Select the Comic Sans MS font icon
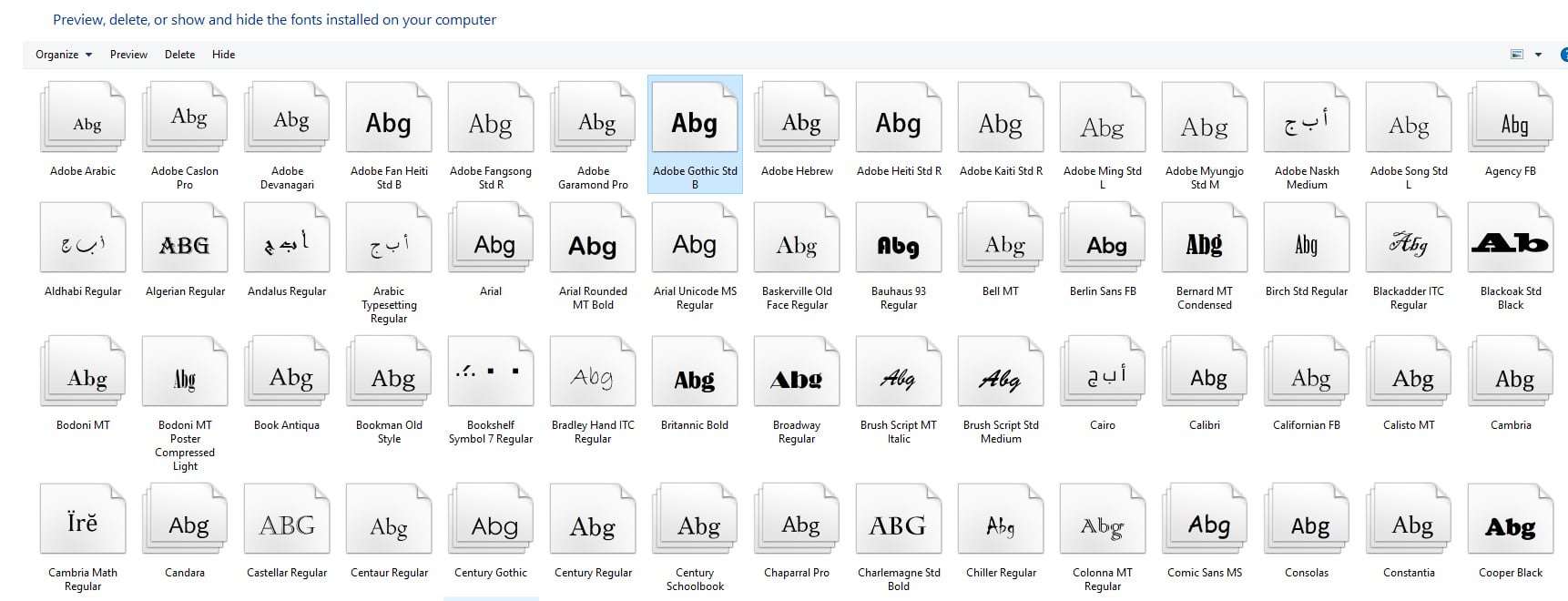The height and width of the screenshot is (601, 1568). 1205,519
